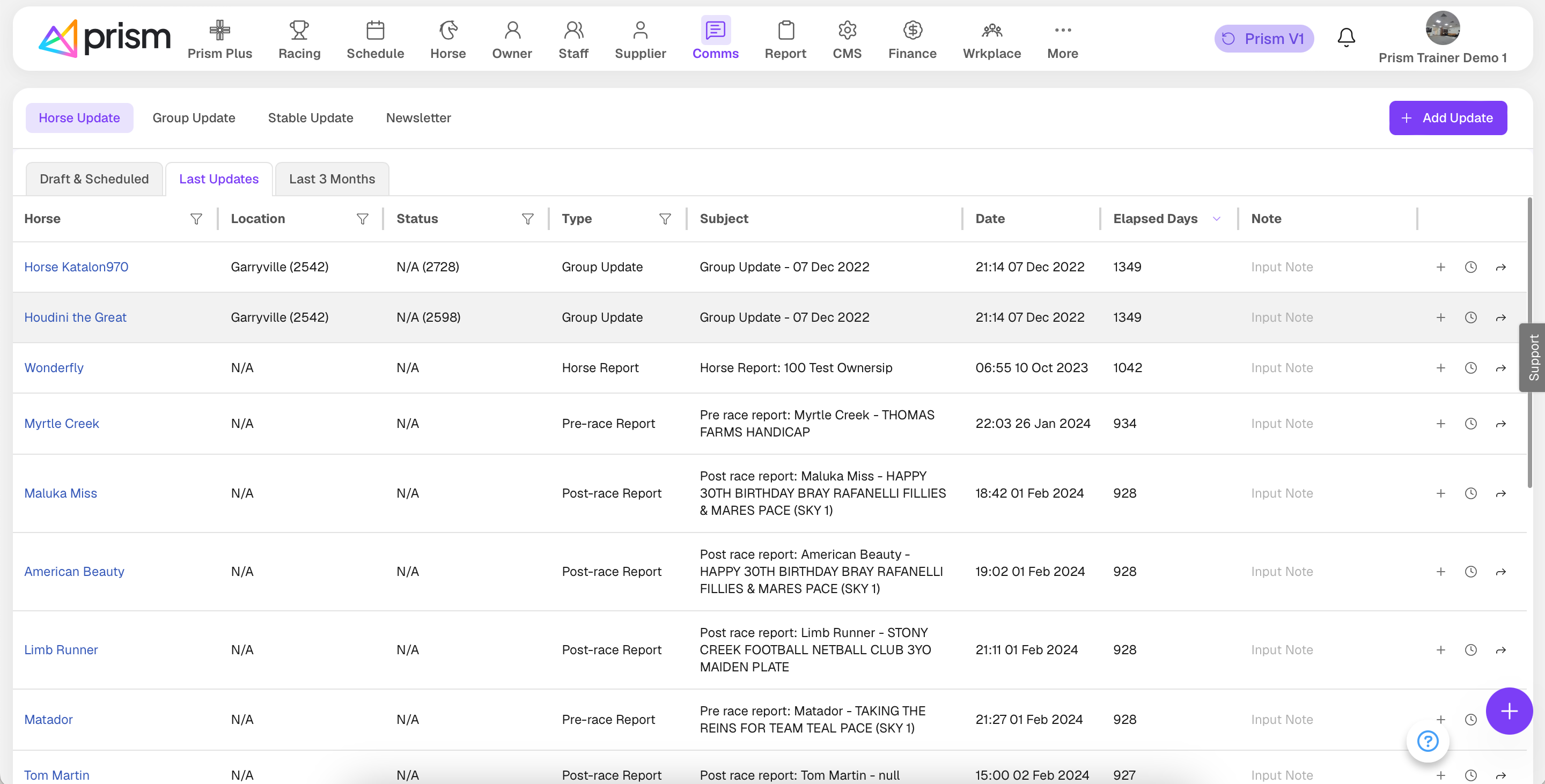
Task: Click the plus icon for Horse Katalon970
Action: [x=1440, y=268]
